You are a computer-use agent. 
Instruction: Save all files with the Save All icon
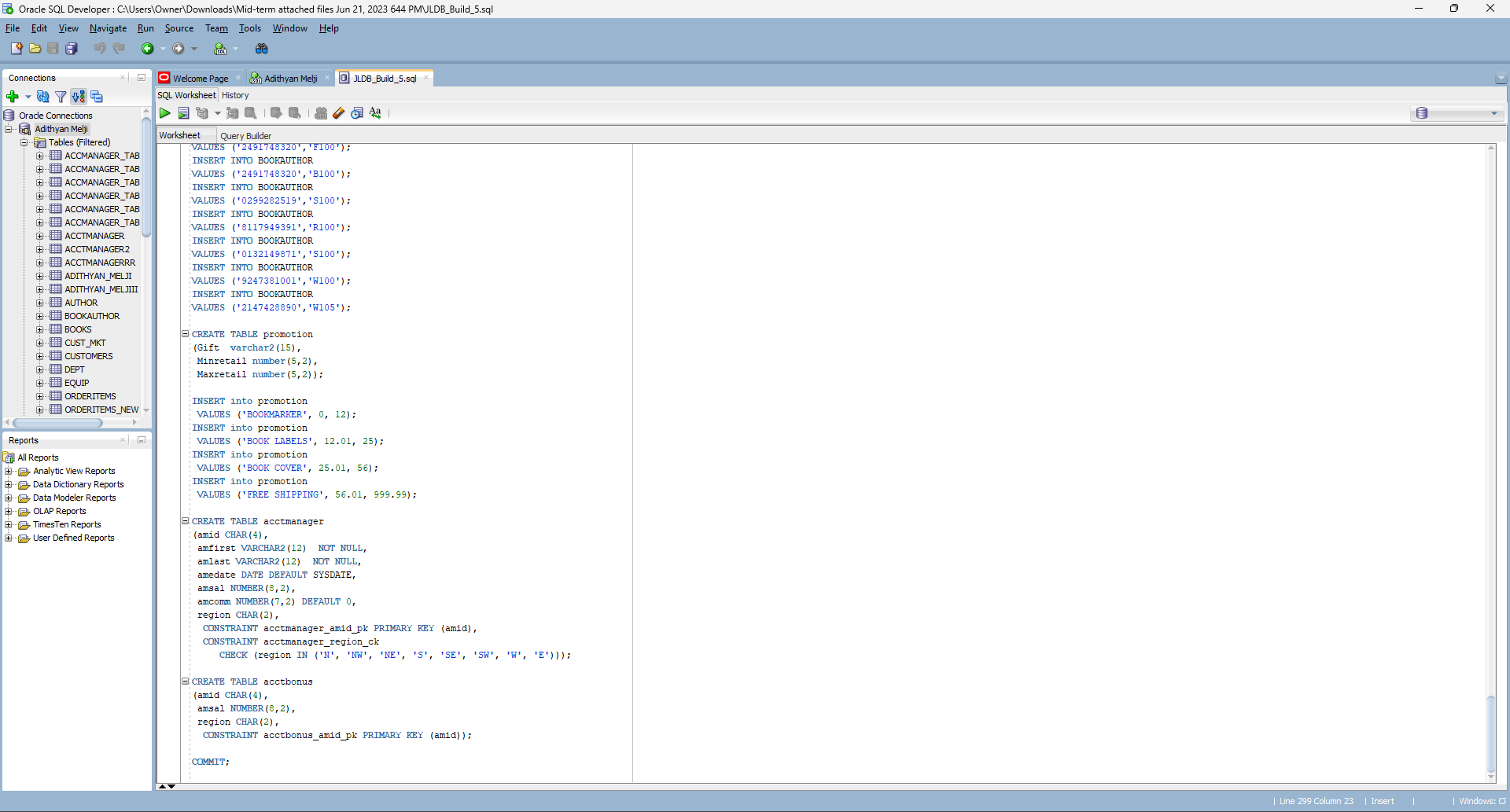[x=72, y=49]
